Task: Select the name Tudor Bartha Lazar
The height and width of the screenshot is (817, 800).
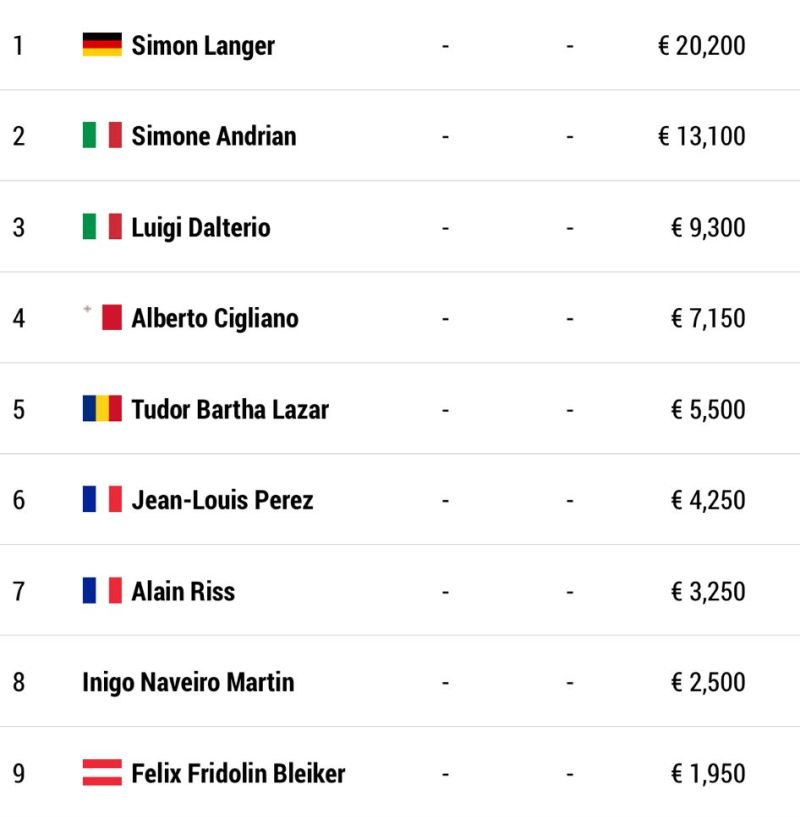Action: pyautogui.click(x=230, y=409)
